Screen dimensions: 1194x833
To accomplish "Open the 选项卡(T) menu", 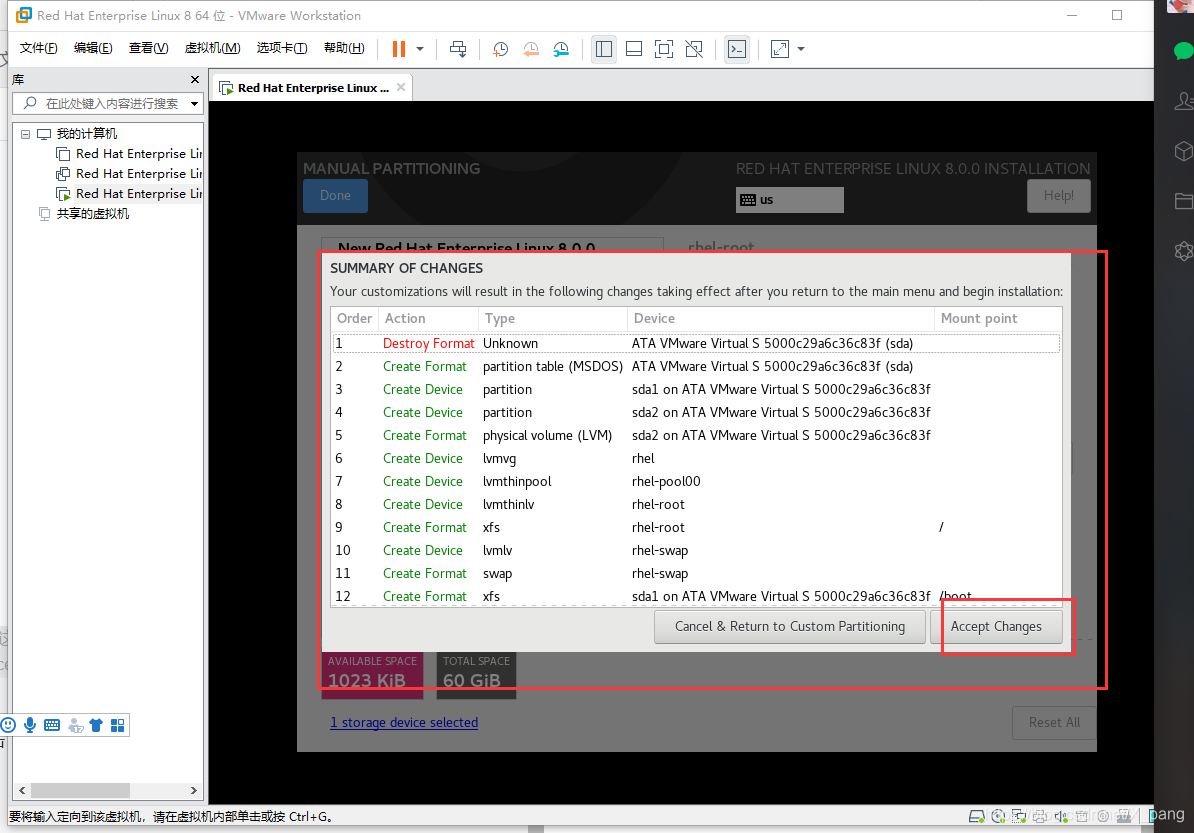I will (282, 48).
